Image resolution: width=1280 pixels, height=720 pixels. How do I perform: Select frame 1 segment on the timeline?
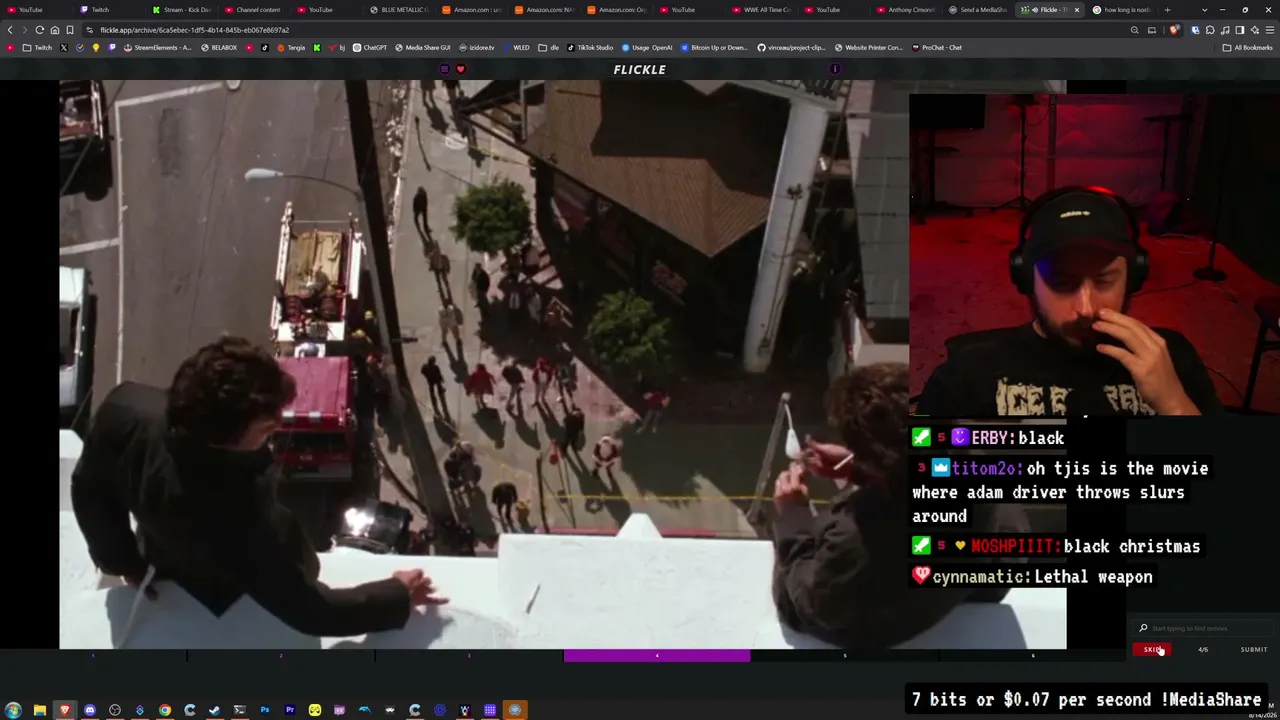93,656
